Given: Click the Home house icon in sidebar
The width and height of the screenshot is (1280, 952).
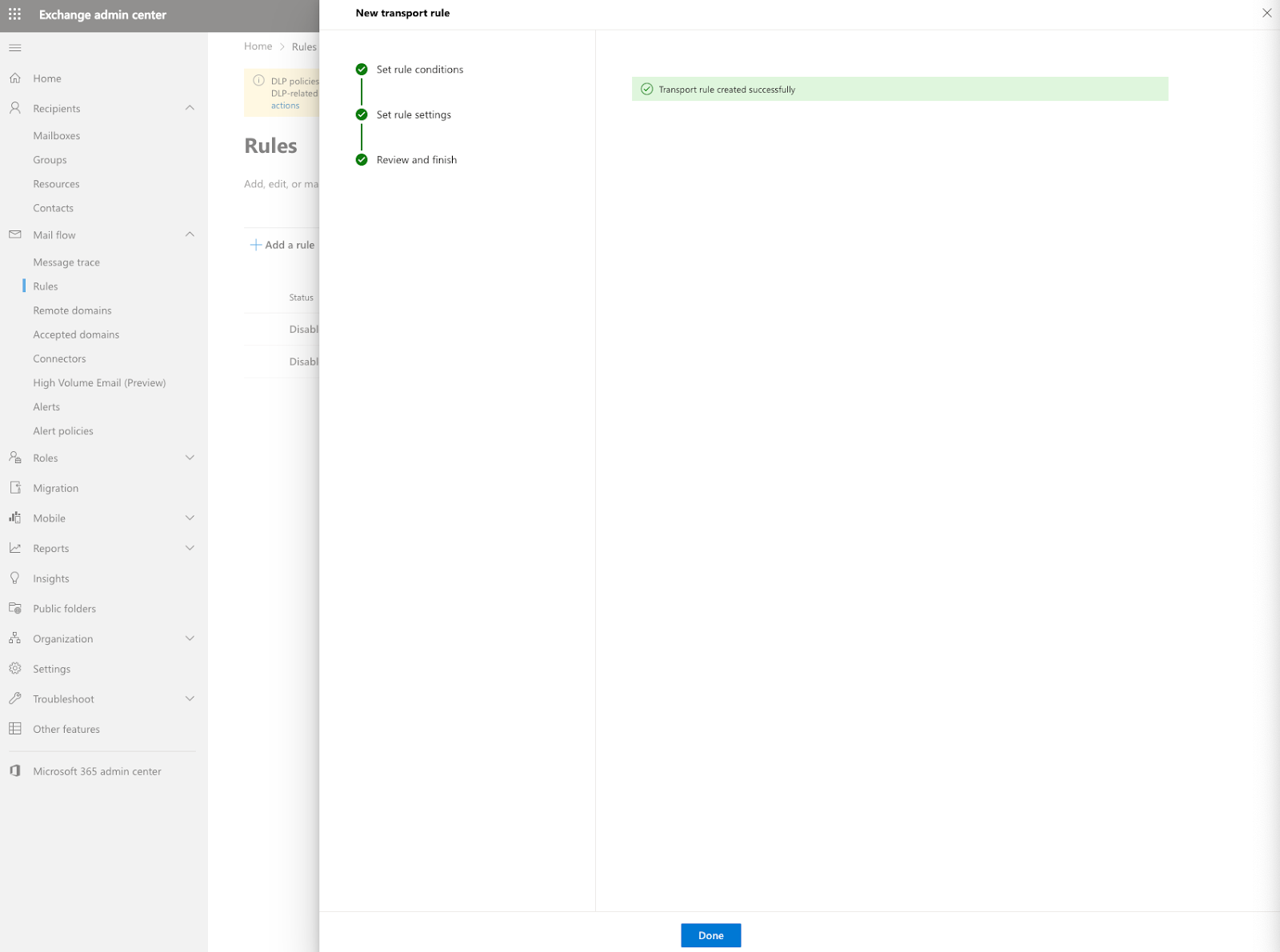Looking at the screenshot, I should coord(14,78).
